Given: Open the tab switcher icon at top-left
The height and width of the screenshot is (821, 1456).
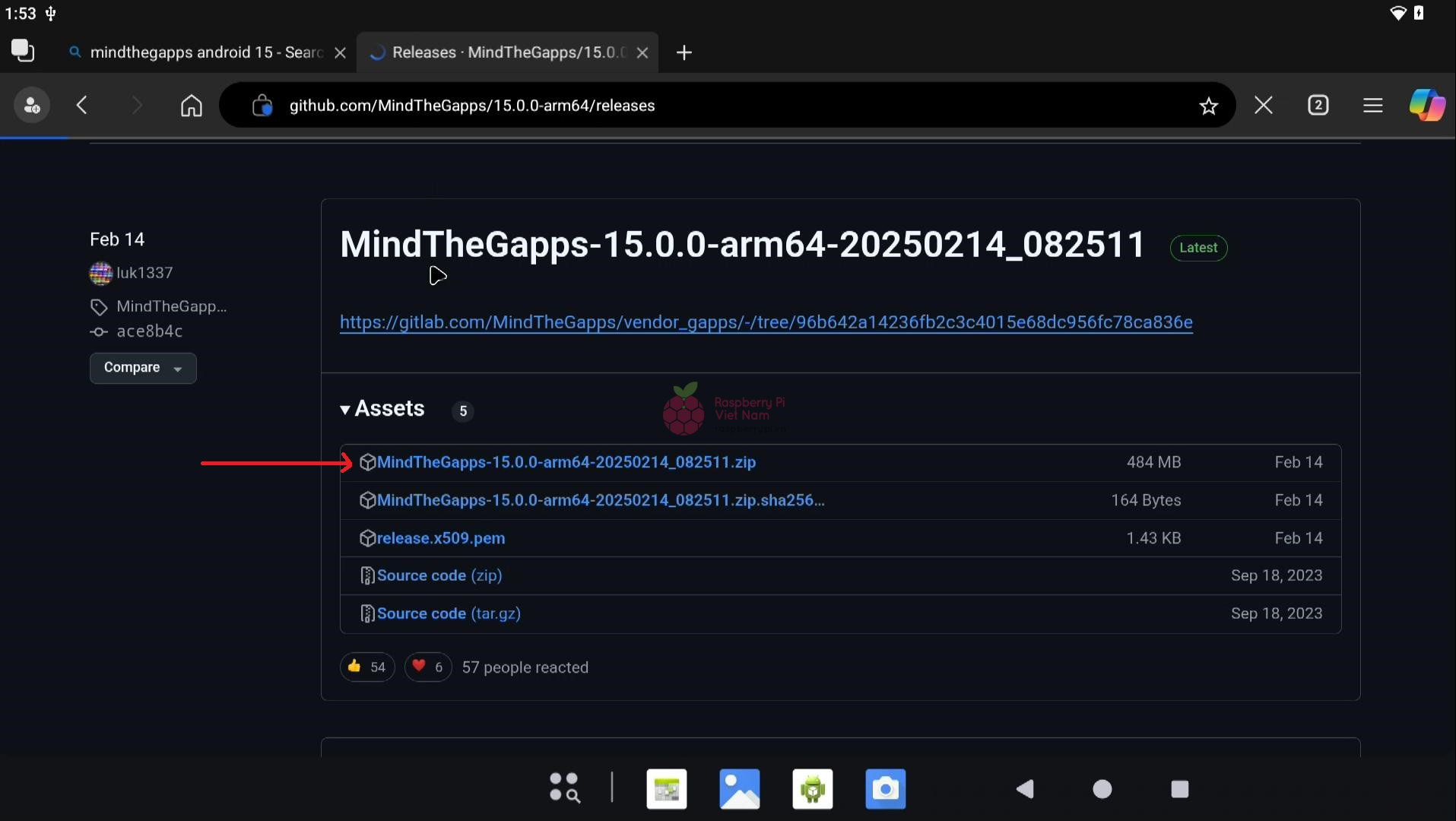Looking at the screenshot, I should pos(23,51).
